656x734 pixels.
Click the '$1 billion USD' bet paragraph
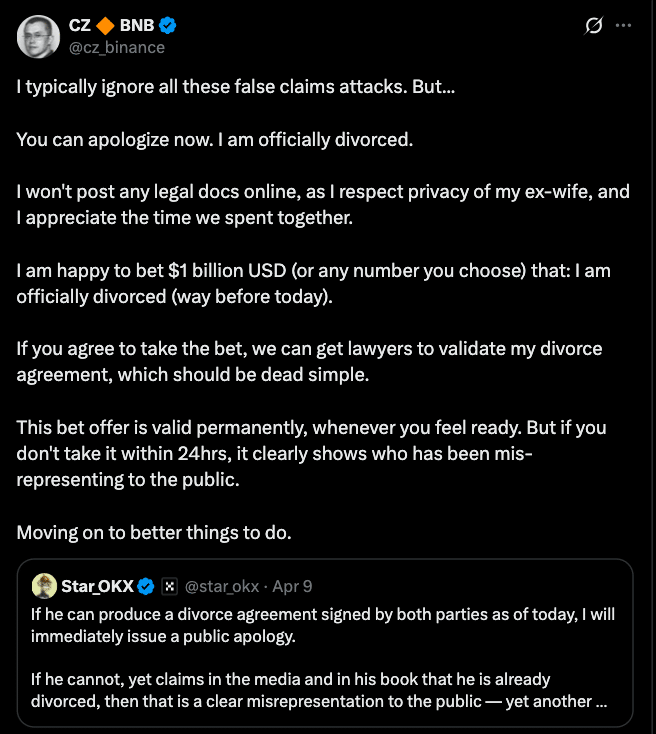tap(313, 284)
